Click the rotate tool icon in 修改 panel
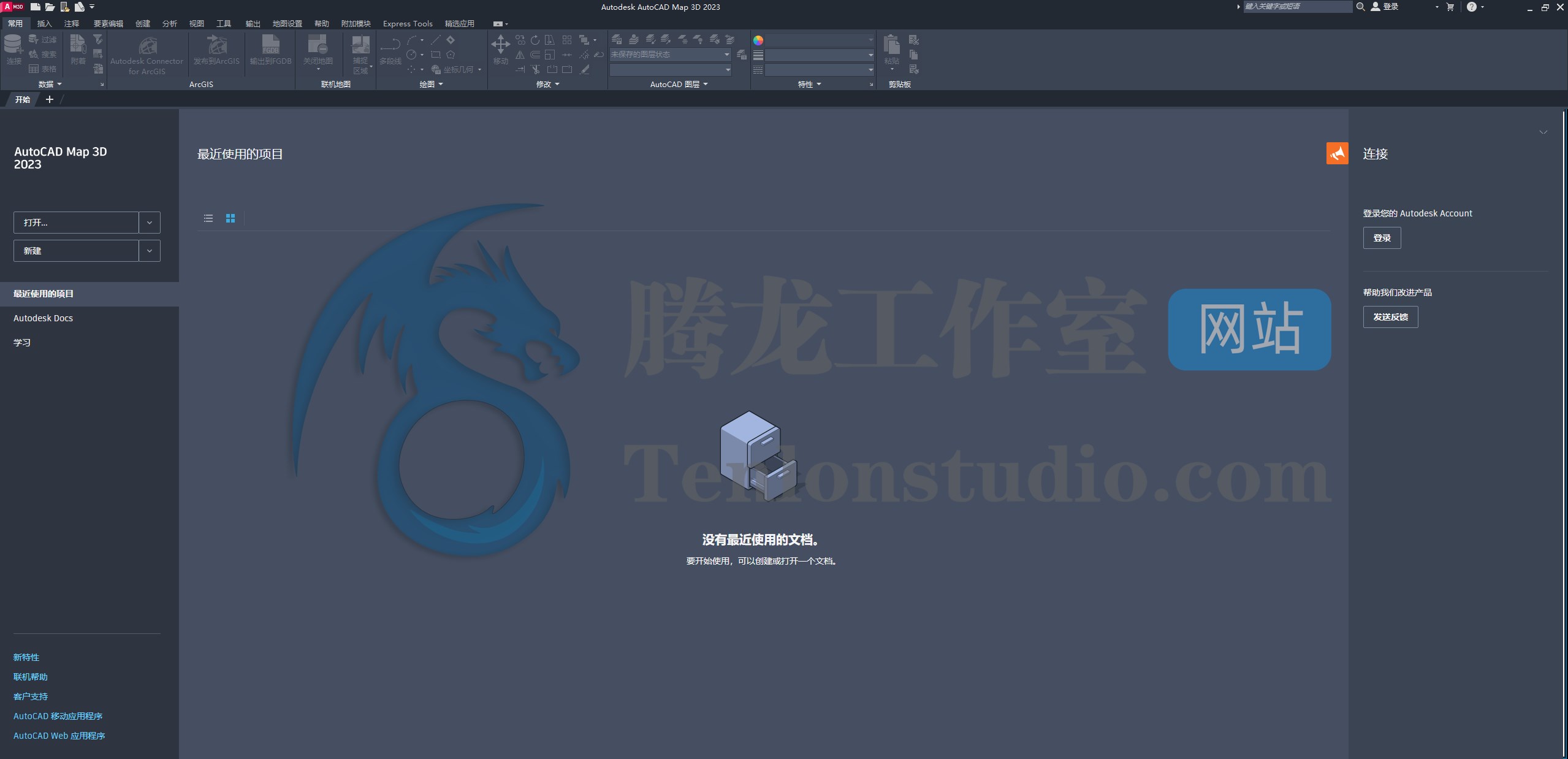The width and height of the screenshot is (1568, 759). 535,40
